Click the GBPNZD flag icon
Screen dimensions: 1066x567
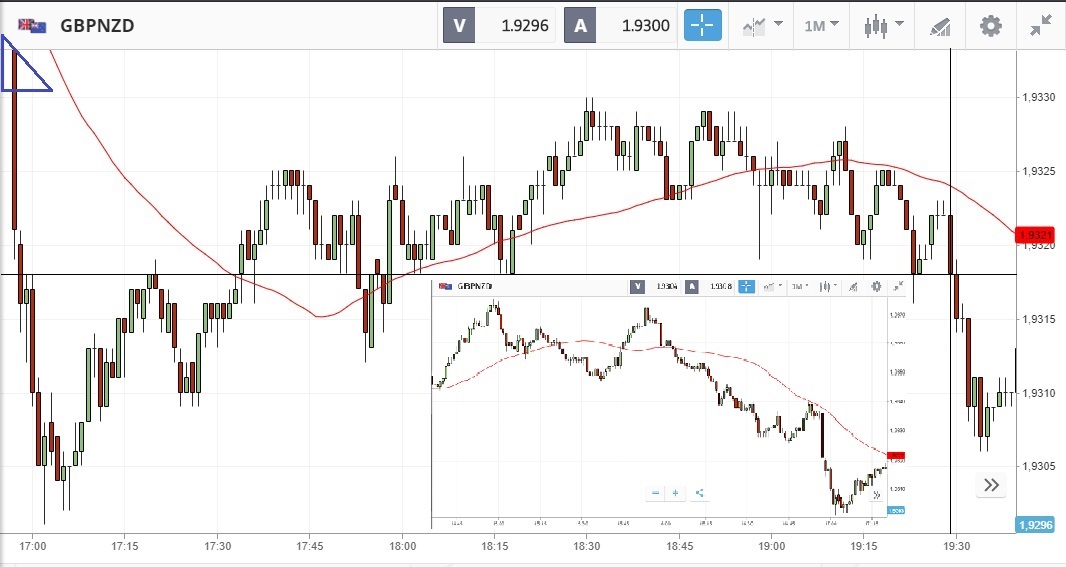point(28,26)
